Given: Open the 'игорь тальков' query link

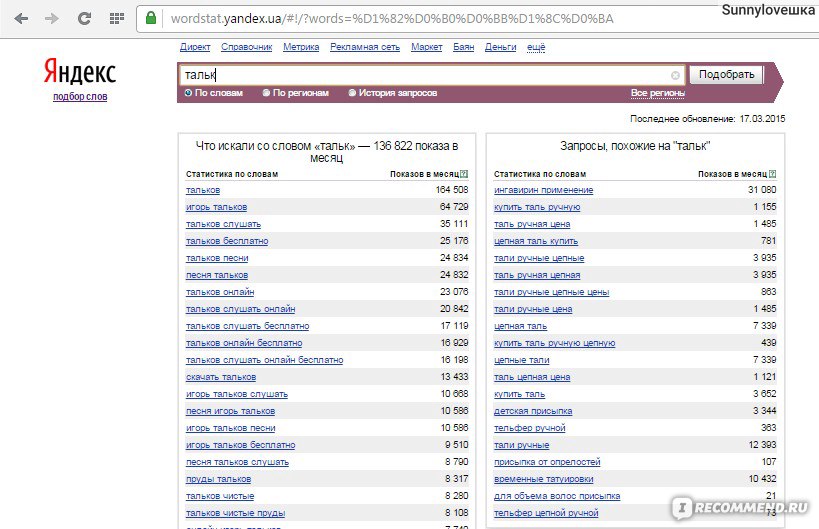Looking at the screenshot, I should 216,207.
